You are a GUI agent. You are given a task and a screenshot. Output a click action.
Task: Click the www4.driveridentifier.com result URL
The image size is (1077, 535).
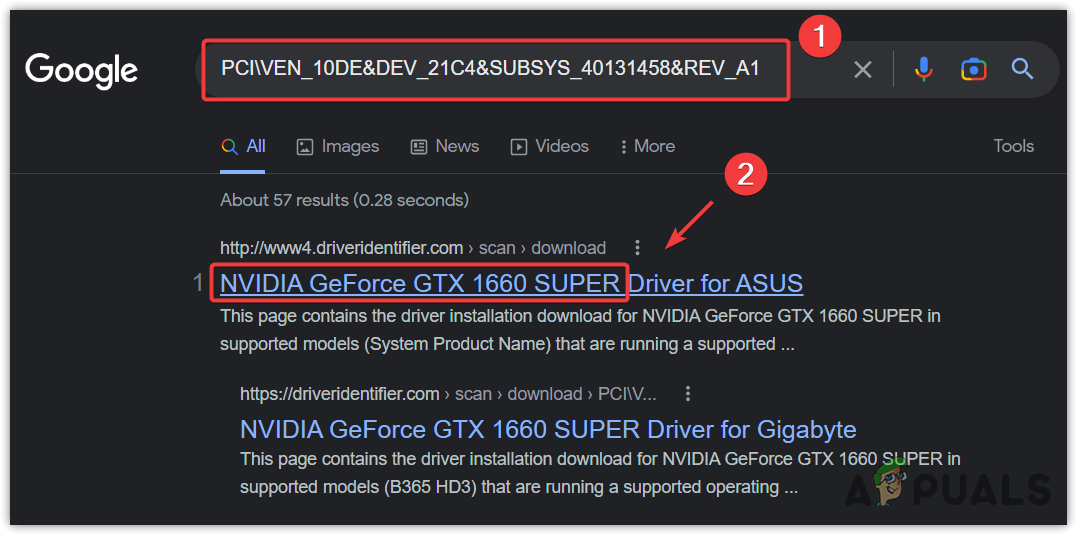point(413,247)
